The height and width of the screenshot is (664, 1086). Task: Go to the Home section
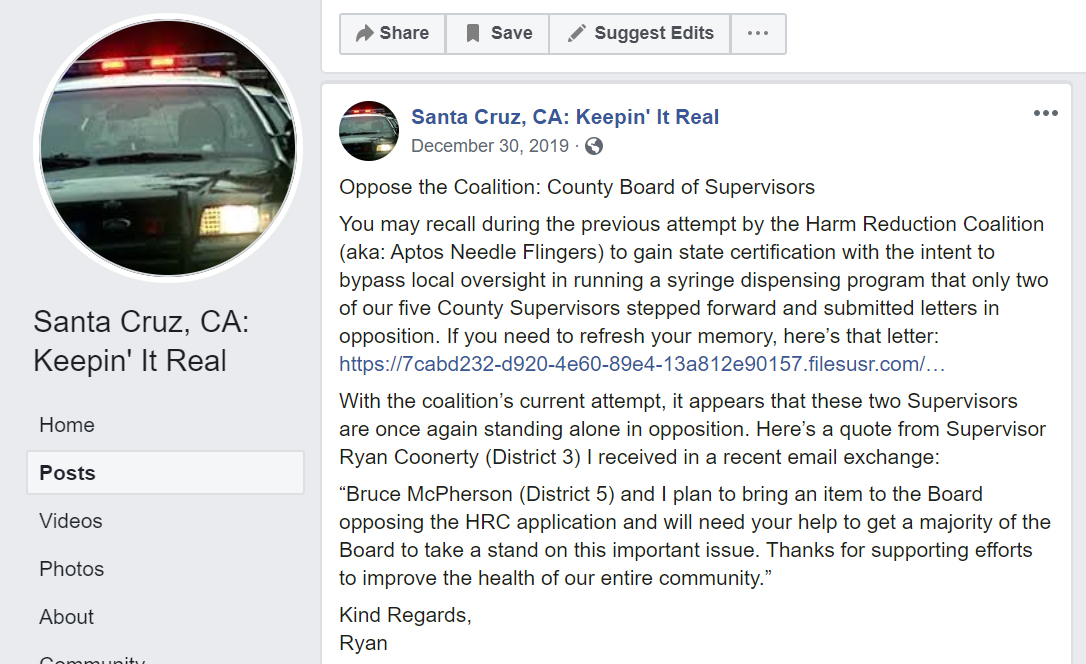tap(67, 425)
